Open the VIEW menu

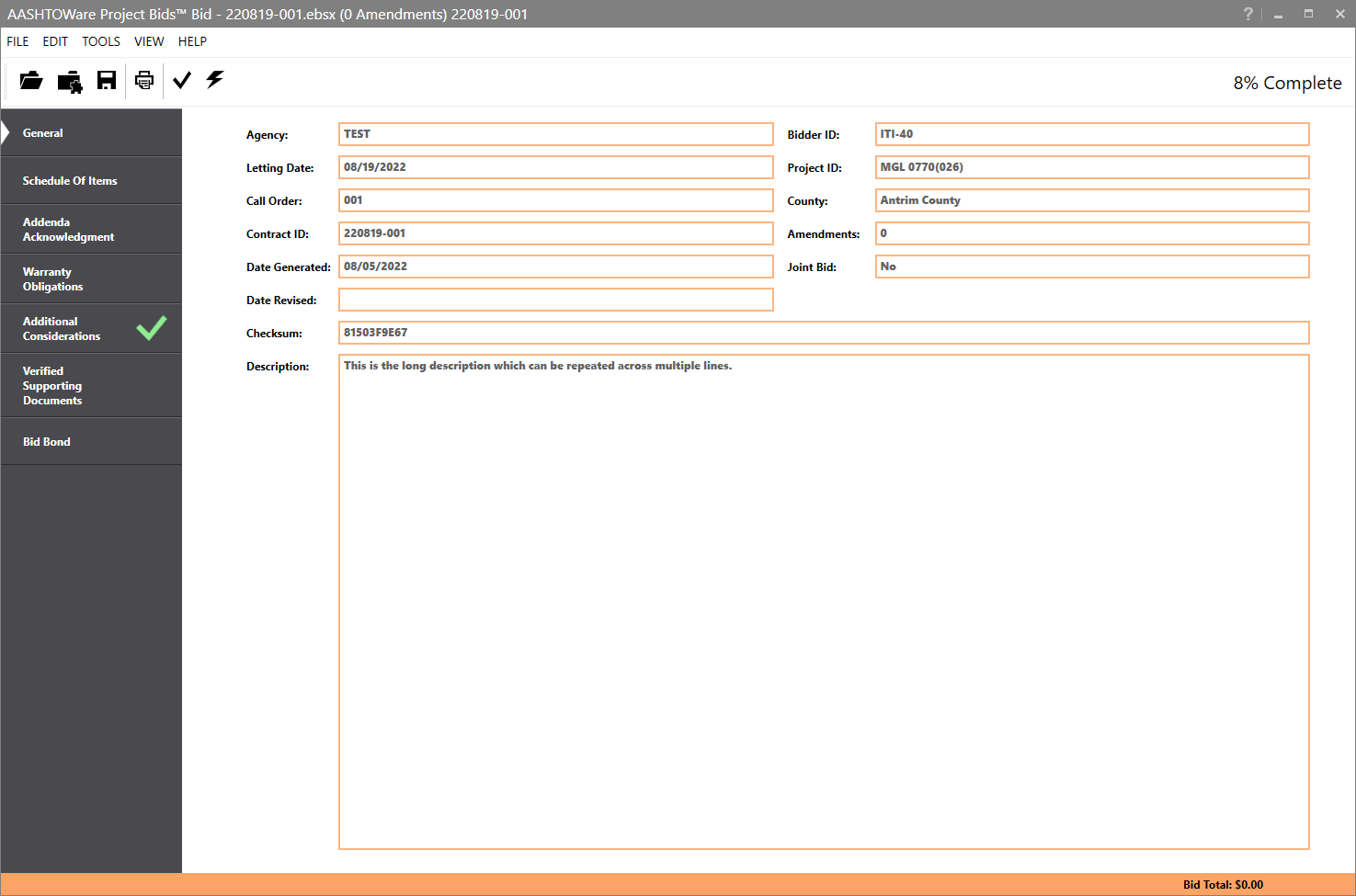[149, 41]
